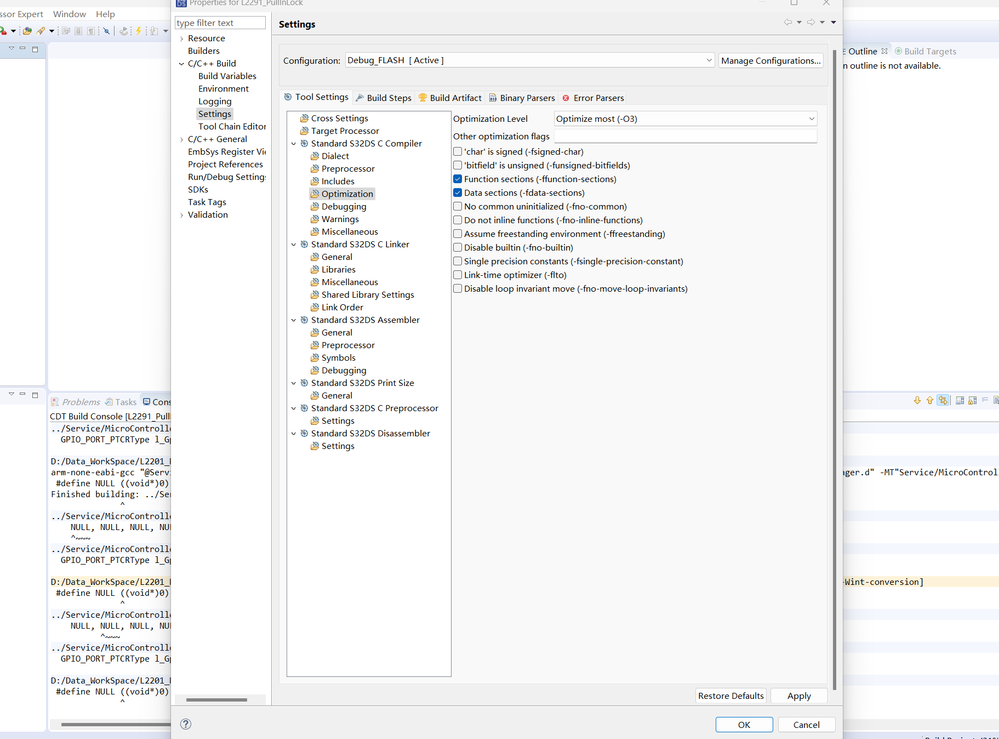Switch to Build Artifact tab
This screenshot has width=999, height=739.
(x=450, y=98)
